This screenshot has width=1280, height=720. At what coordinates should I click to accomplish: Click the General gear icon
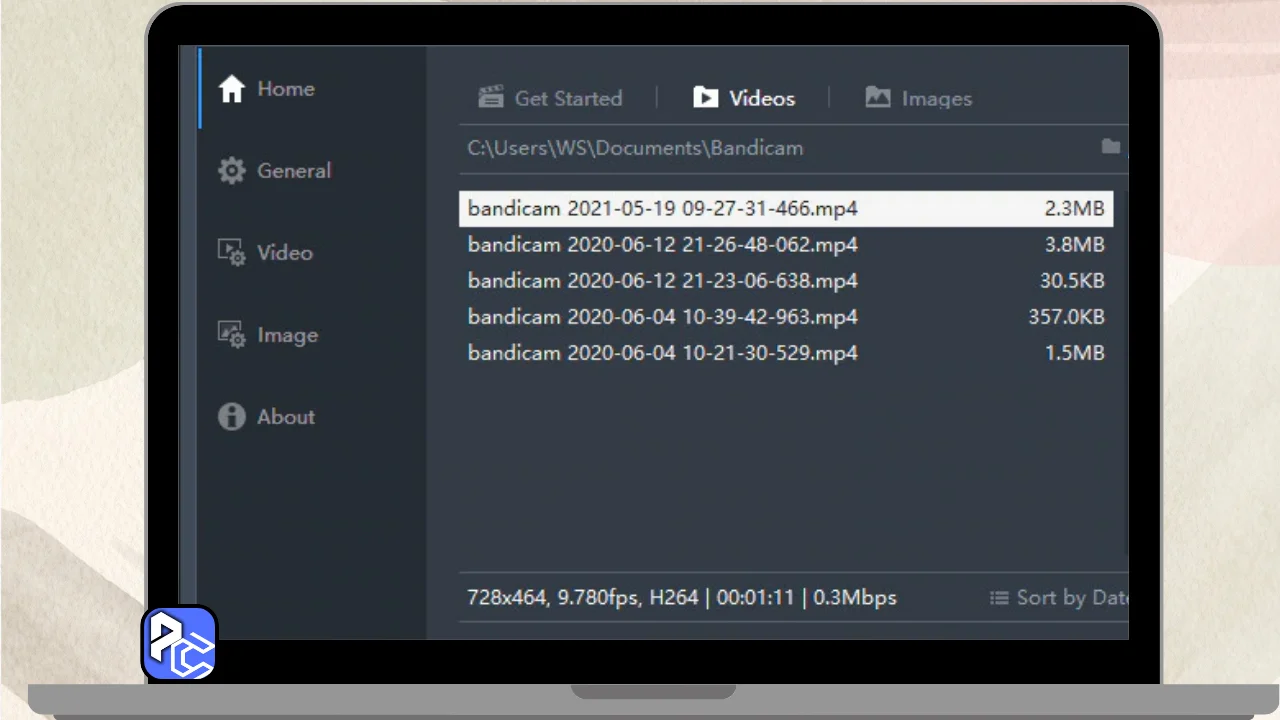[x=232, y=171]
